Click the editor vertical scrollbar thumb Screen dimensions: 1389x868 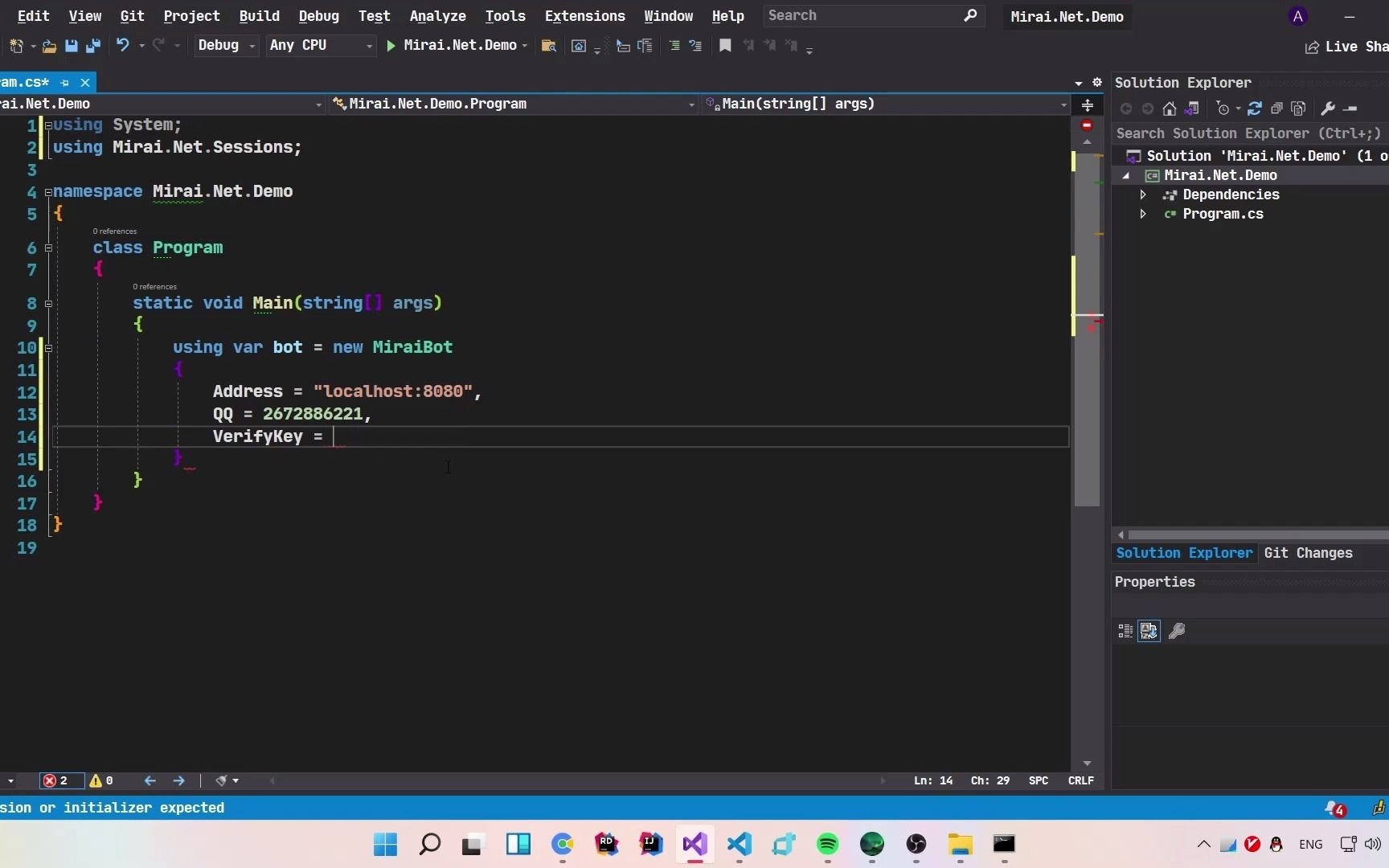pos(1087,328)
